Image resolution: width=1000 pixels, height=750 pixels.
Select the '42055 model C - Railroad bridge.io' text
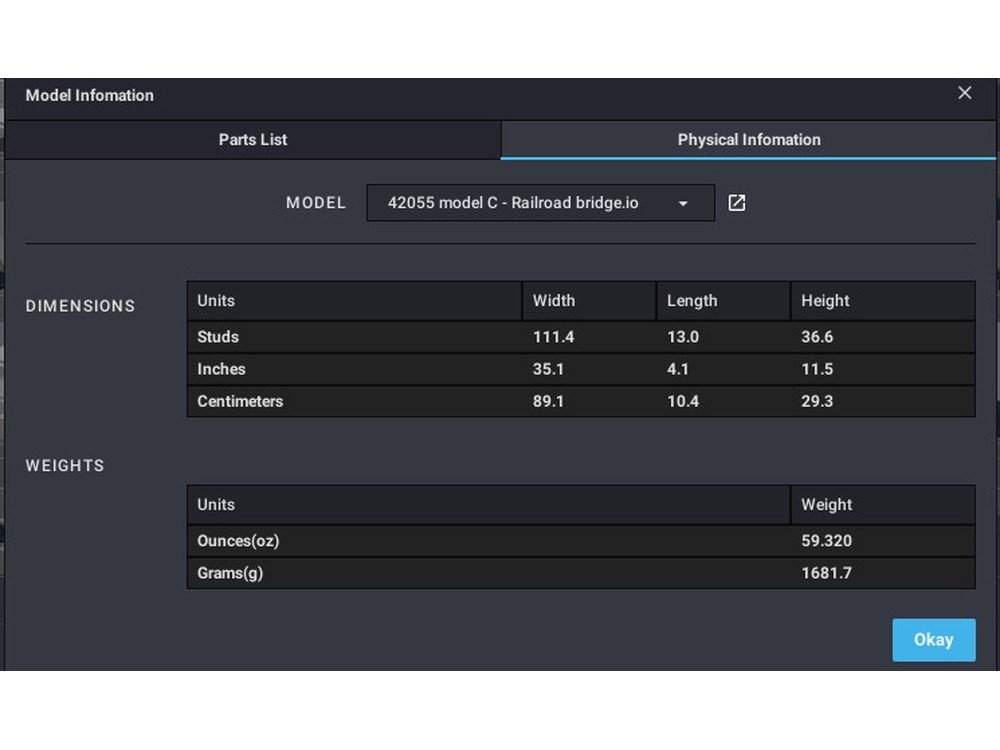point(512,203)
